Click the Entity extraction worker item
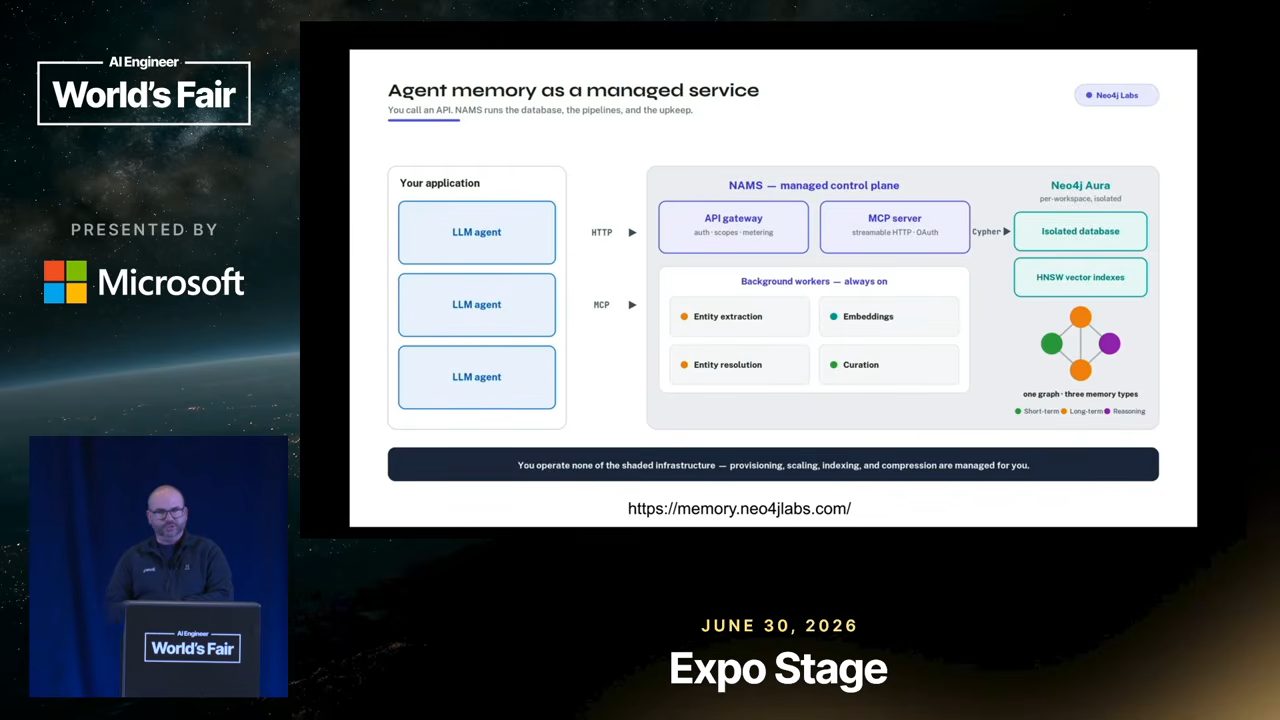The image size is (1280, 720). [739, 317]
